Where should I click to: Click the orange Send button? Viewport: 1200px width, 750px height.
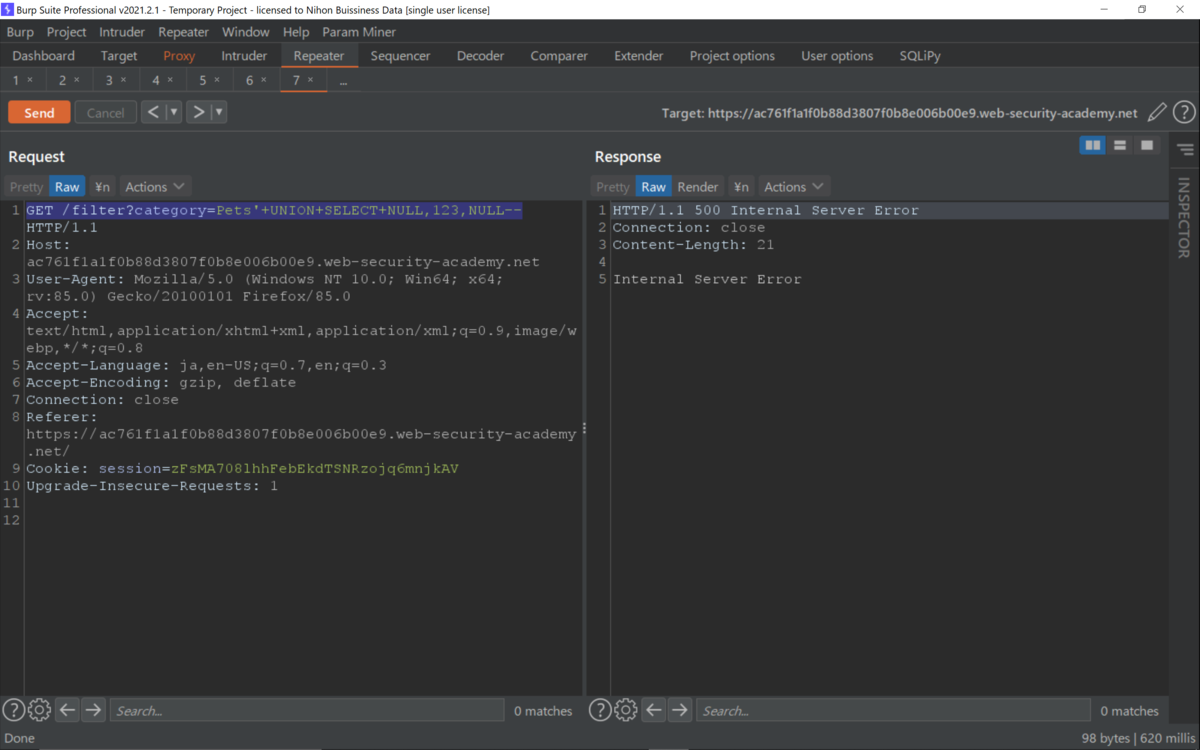click(39, 112)
